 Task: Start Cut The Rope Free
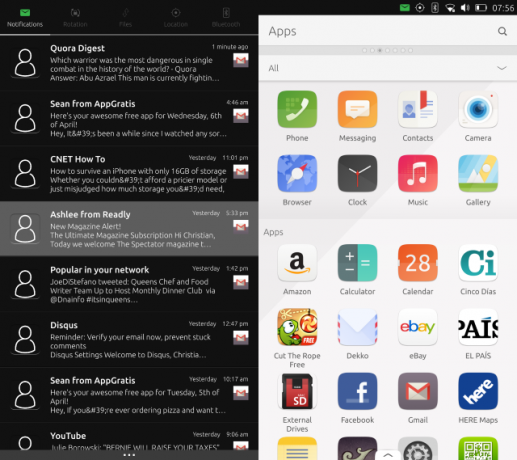pyautogui.click(x=297, y=327)
